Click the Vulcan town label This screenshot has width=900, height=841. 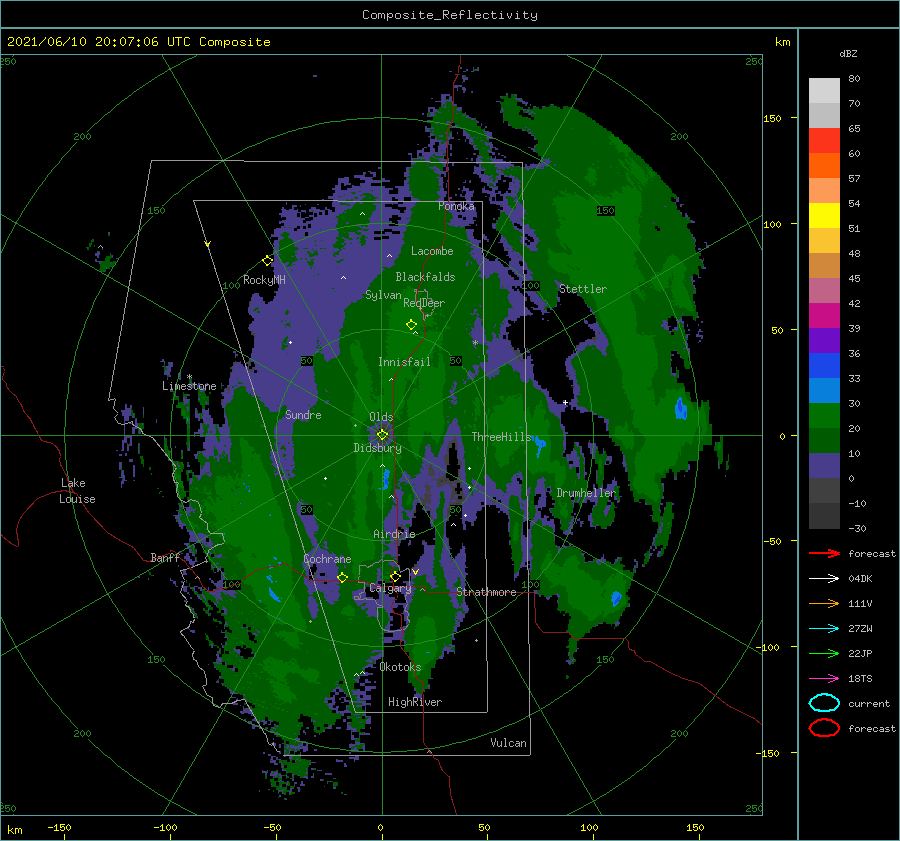tap(509, 743)
